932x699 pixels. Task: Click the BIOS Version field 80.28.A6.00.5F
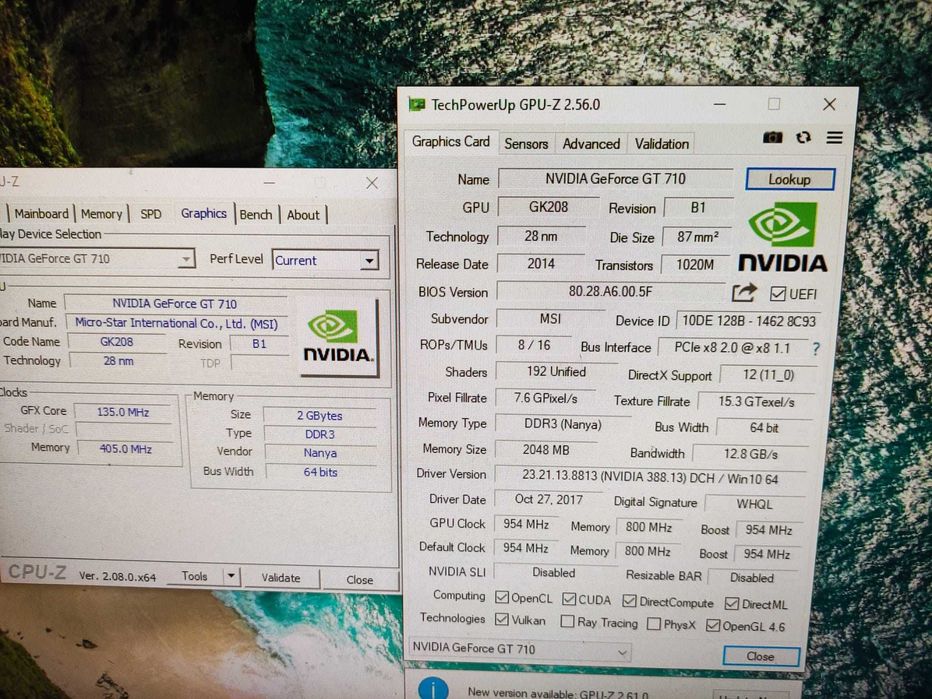click(610, 292)
